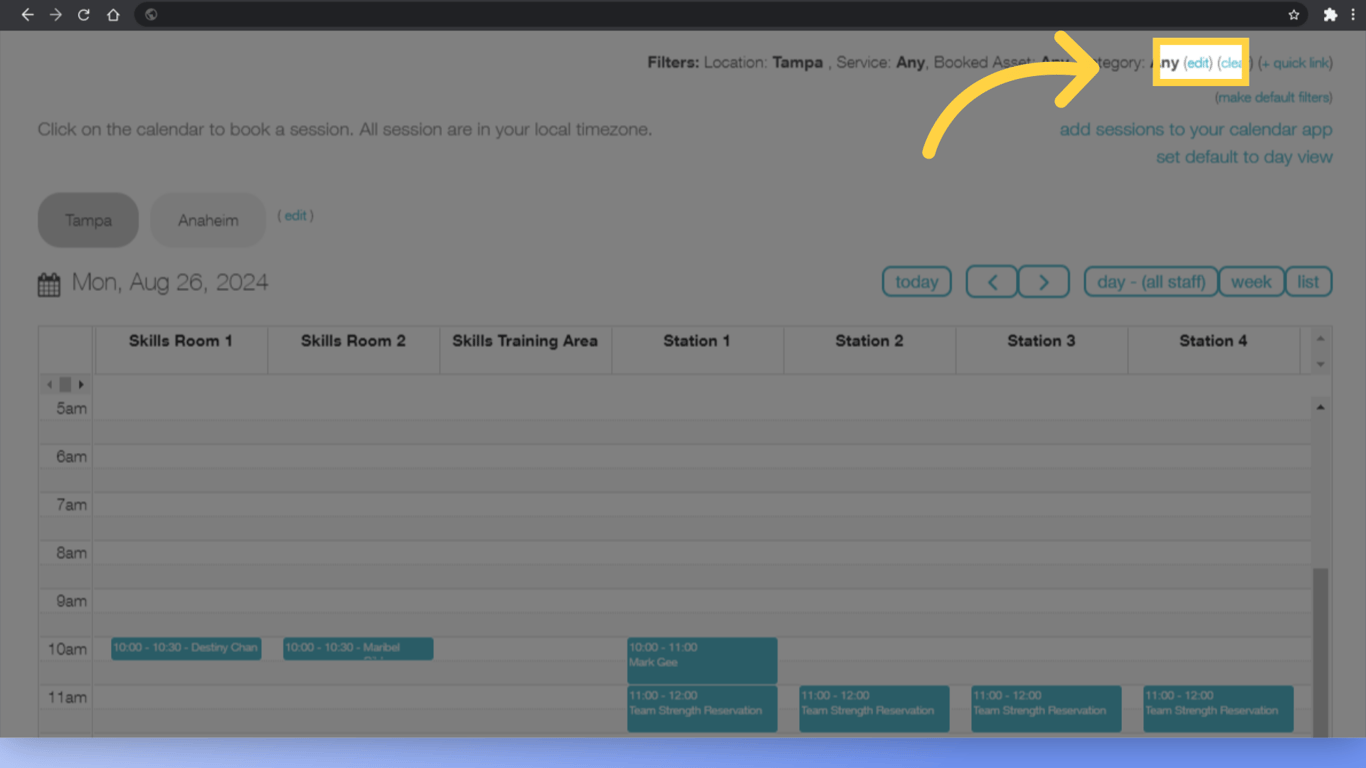Jump to today with the today button

tap(916, 281)
